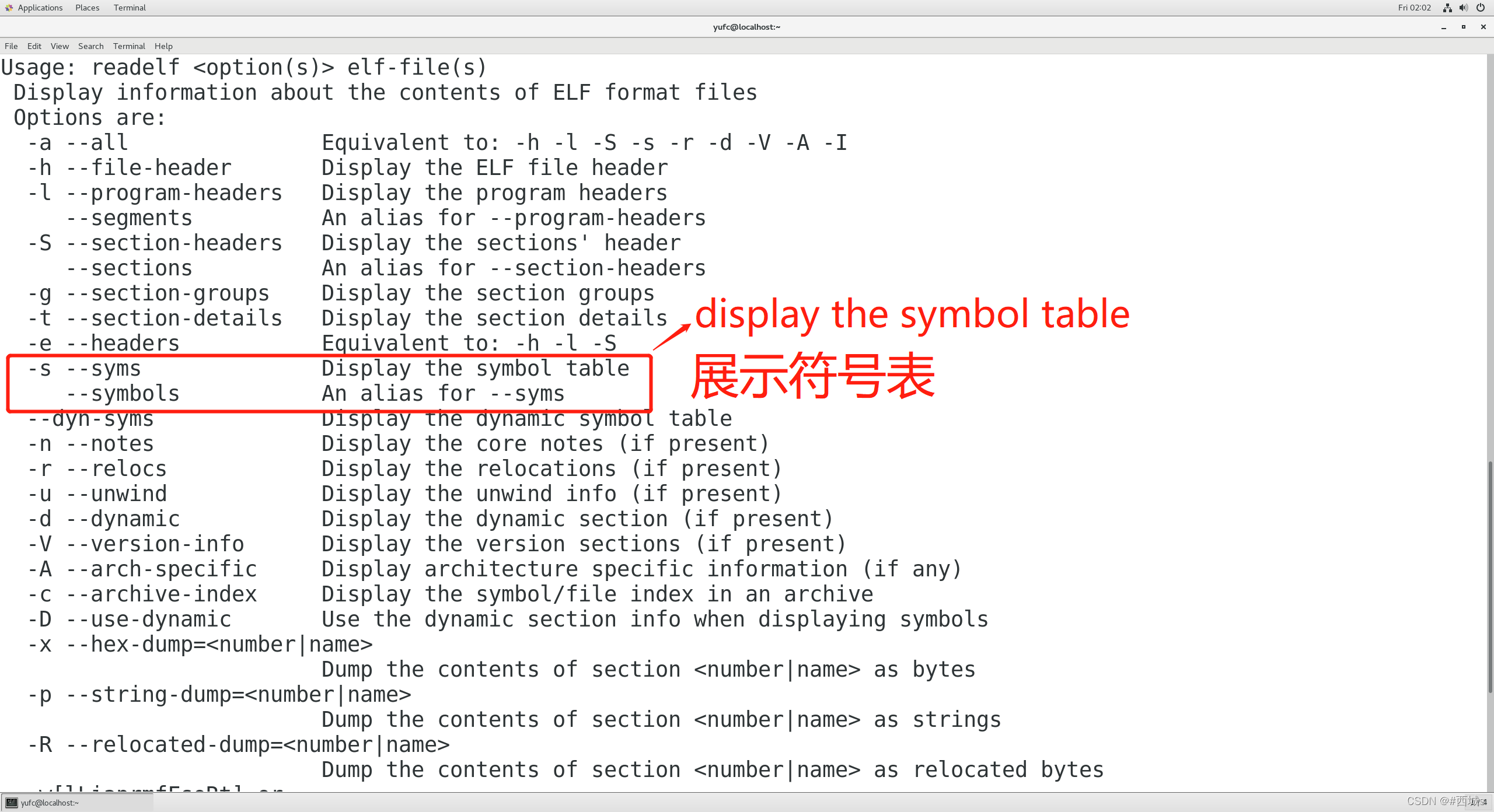The image size is (1494, 812).
Task: Click the terminal vertical scrollbar thumb
Action: 1490,576
